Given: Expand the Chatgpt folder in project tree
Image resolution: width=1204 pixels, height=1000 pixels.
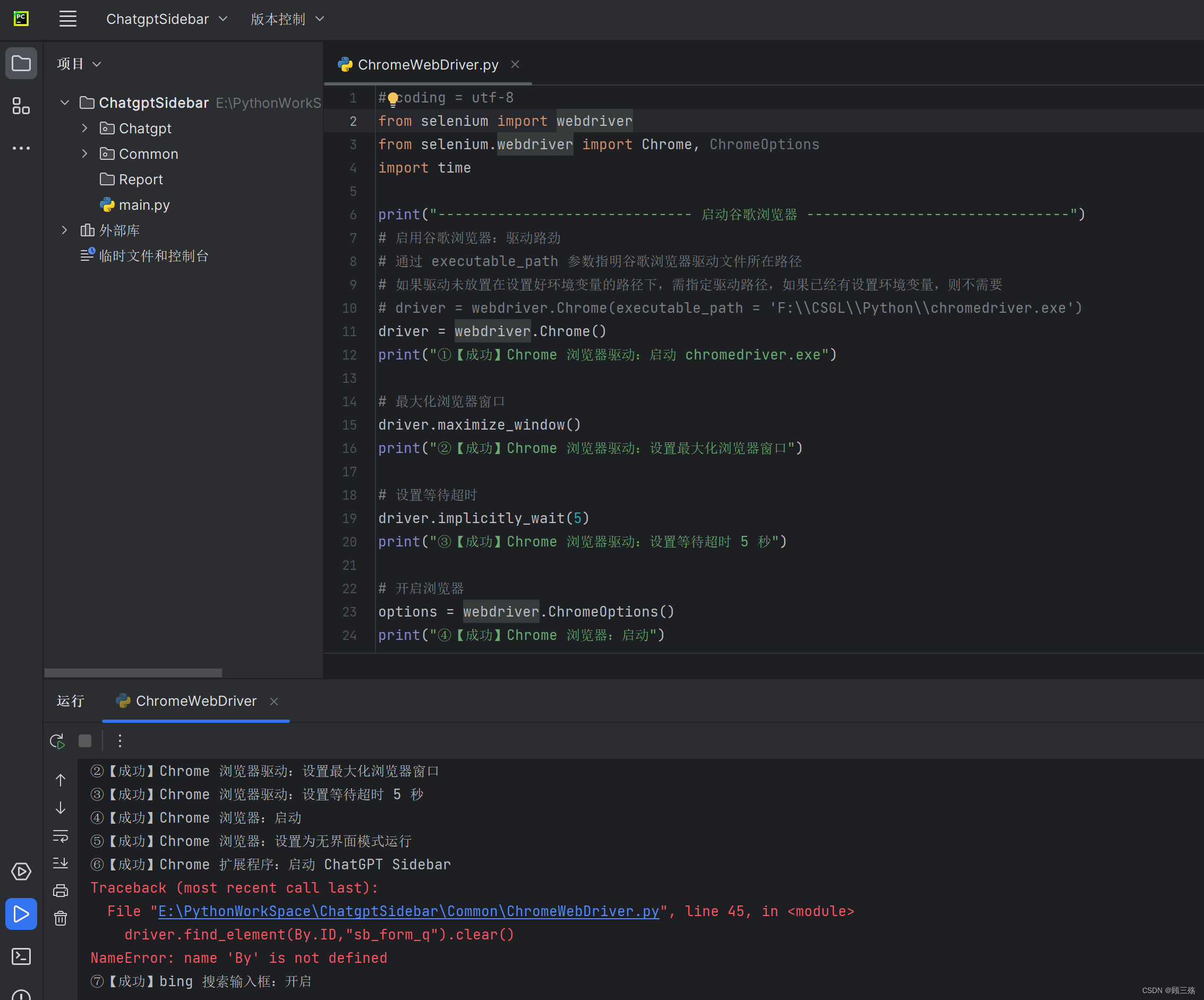Looking at the screenshot, I should pos(85,129).
